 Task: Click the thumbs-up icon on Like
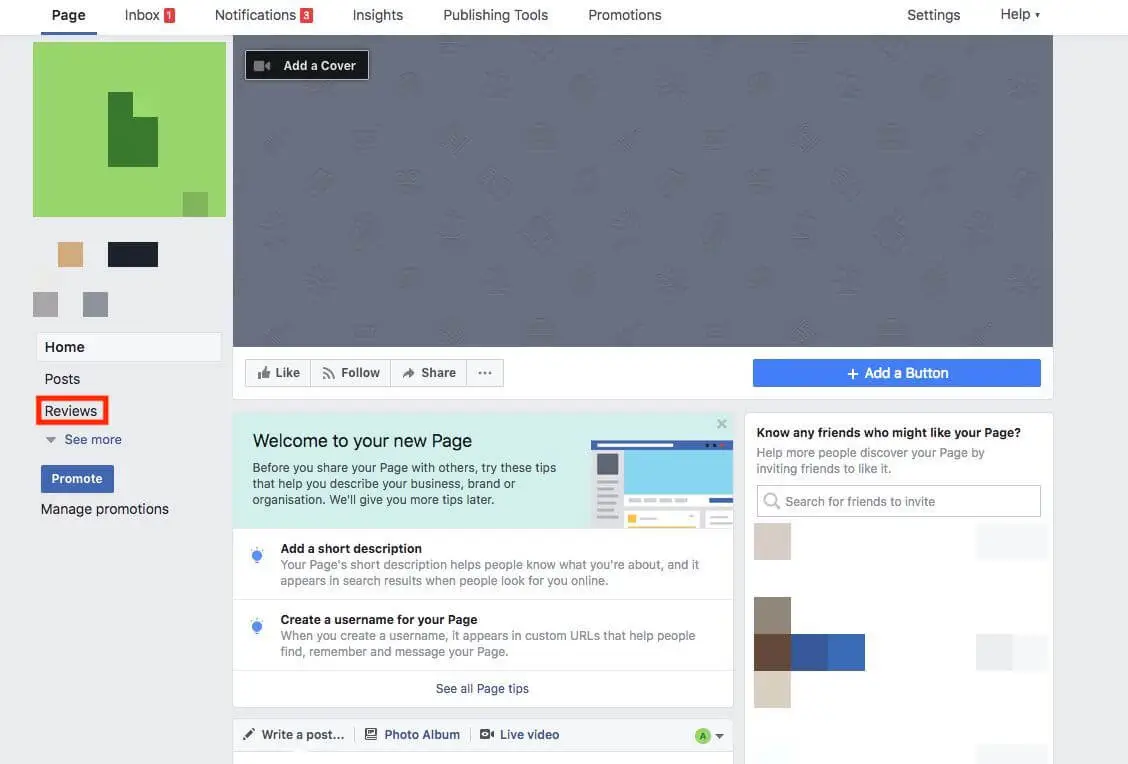click(x=264, y=373)
